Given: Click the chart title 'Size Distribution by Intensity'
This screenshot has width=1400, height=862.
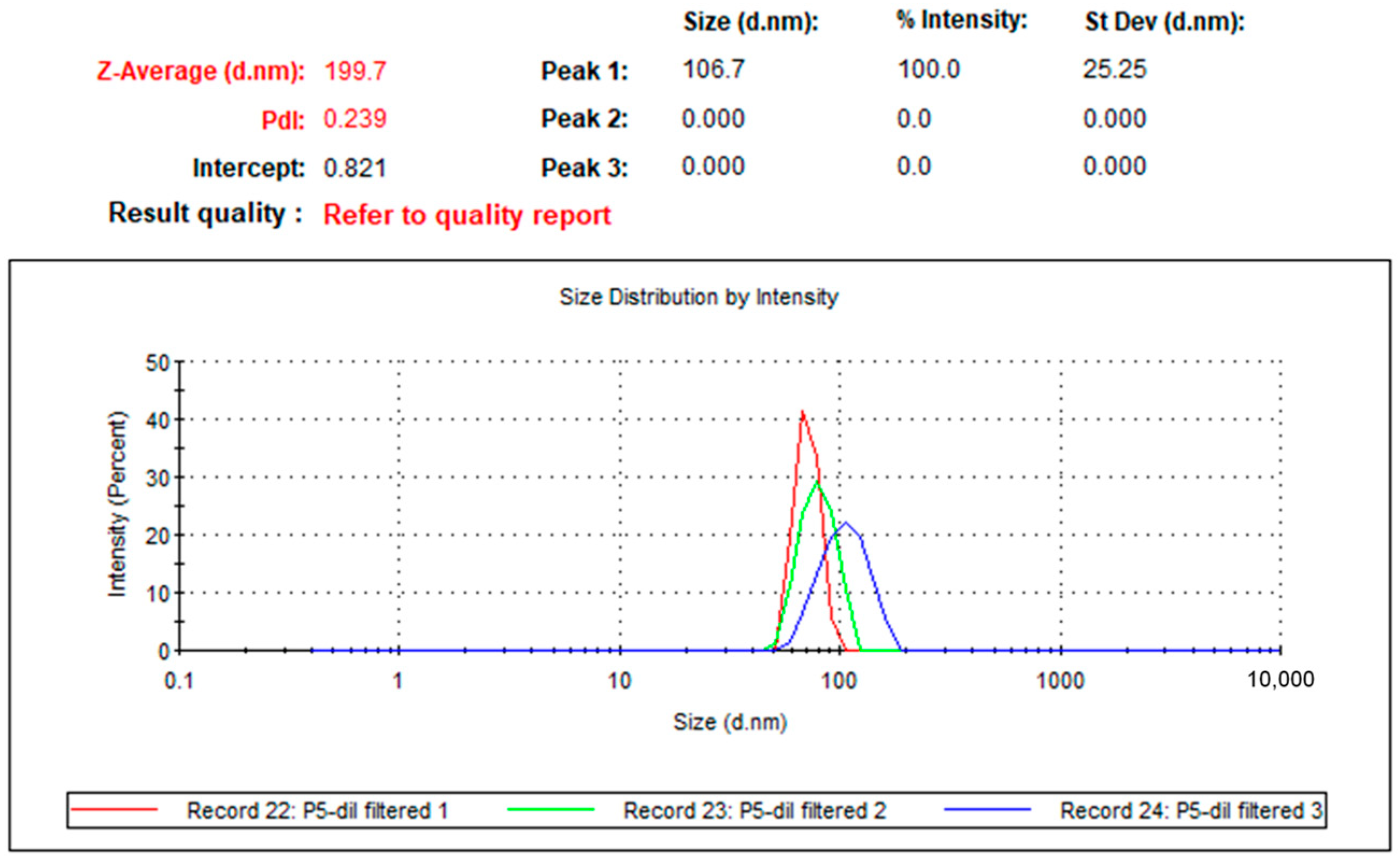Looking at the screenshot, I should click(x=698, y=297).
